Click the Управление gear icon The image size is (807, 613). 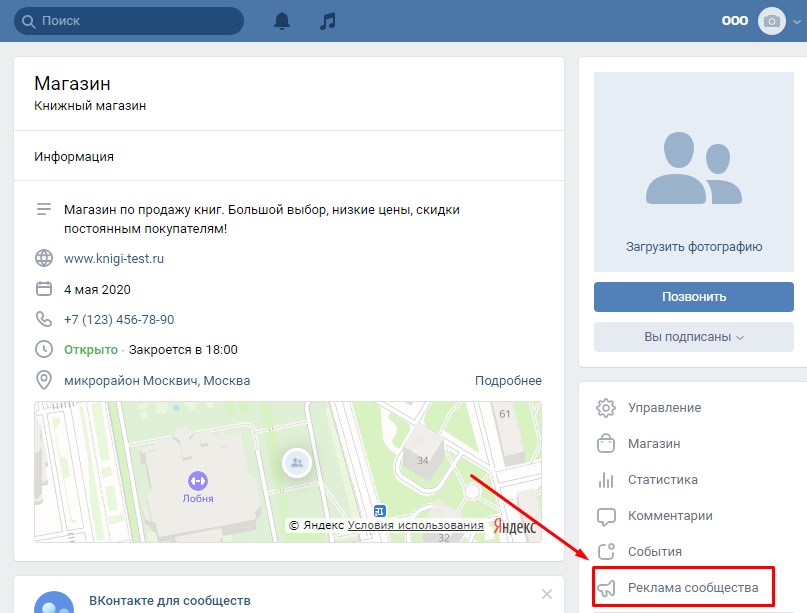(x=606, y=408)
